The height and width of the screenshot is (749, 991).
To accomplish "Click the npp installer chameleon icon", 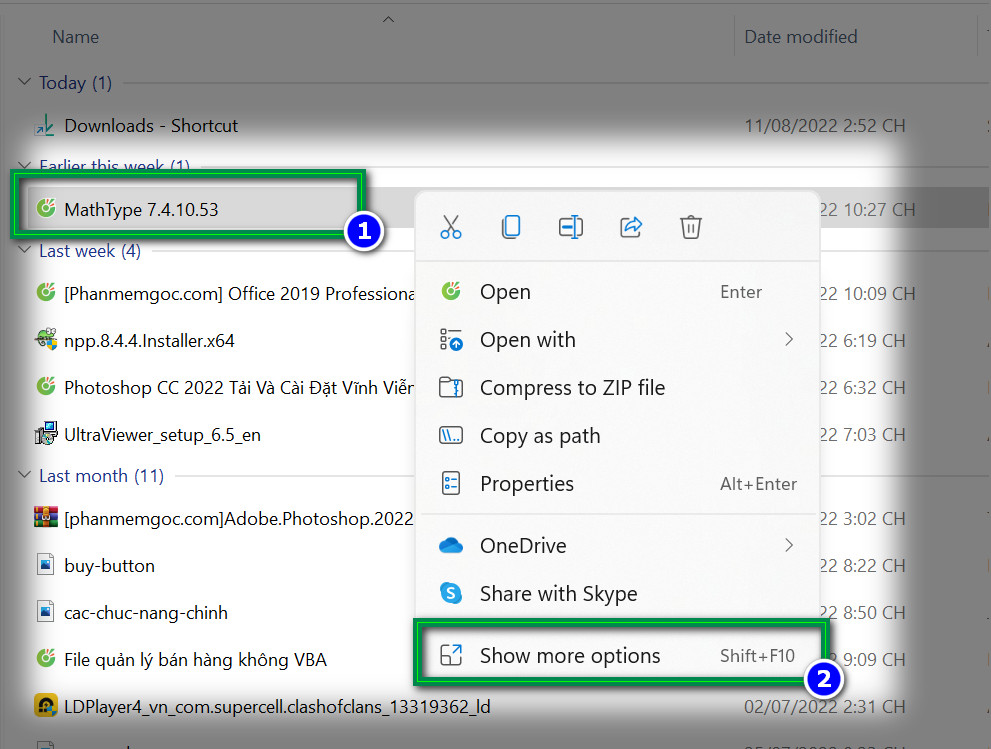I will pos(46,339).
